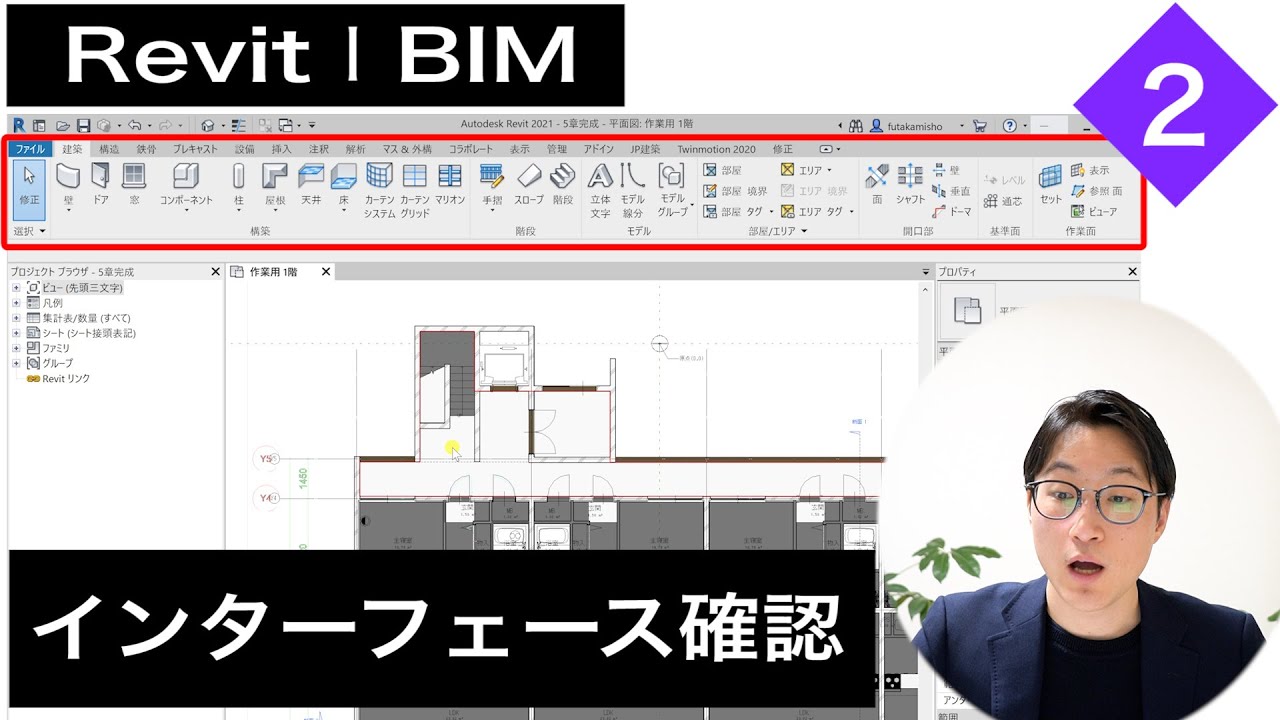Open the search binoculars icon

[x=855, y=126]
